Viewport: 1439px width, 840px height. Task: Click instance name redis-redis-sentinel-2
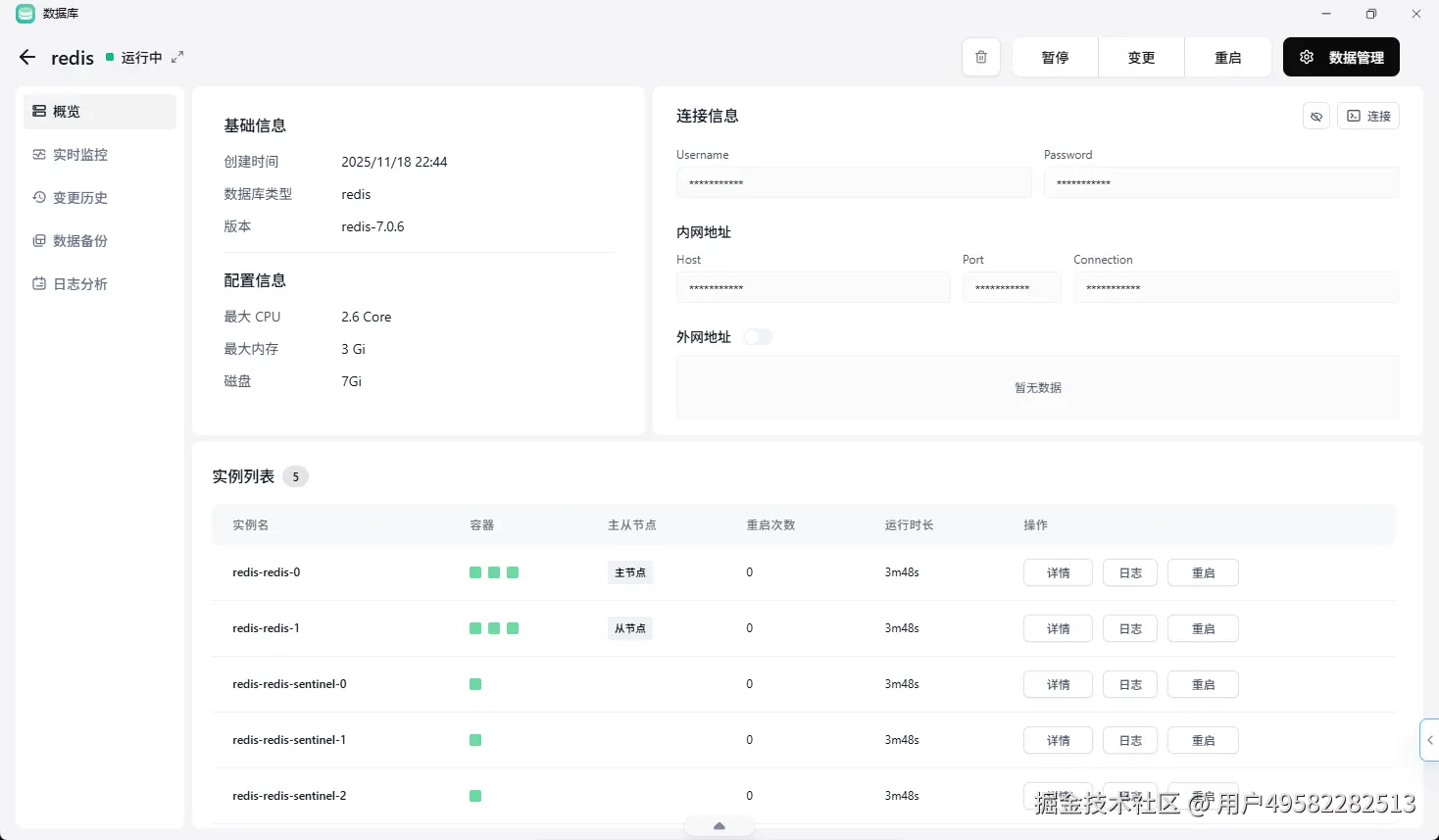289,796
